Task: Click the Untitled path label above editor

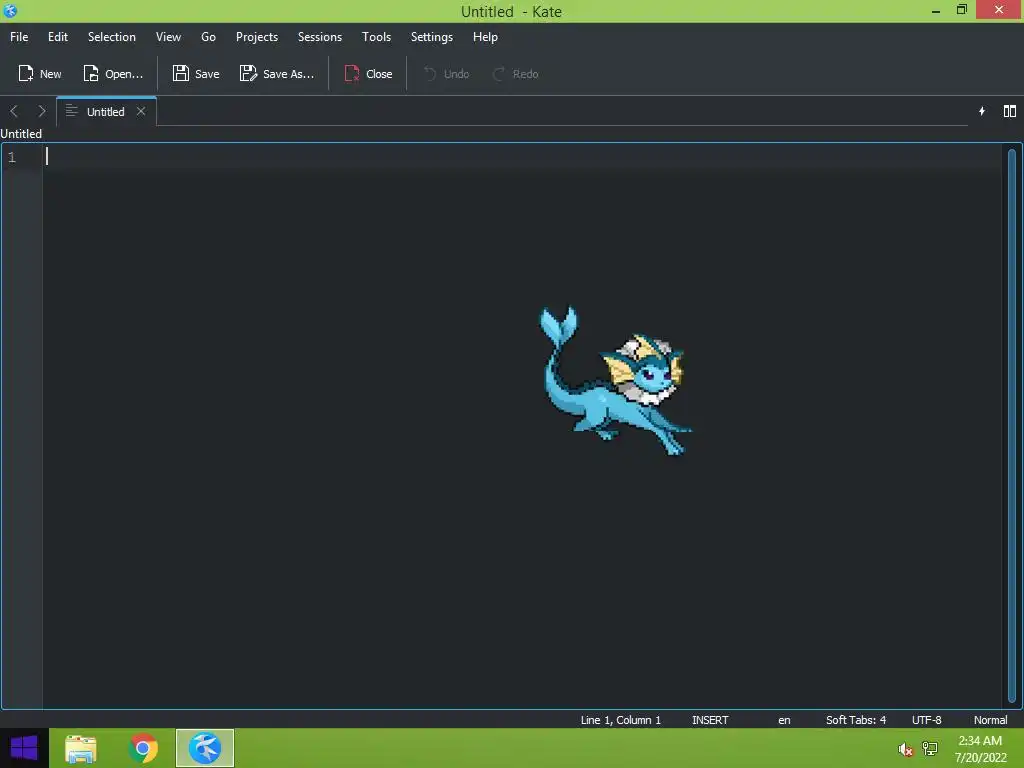Action: pos(21,134)
